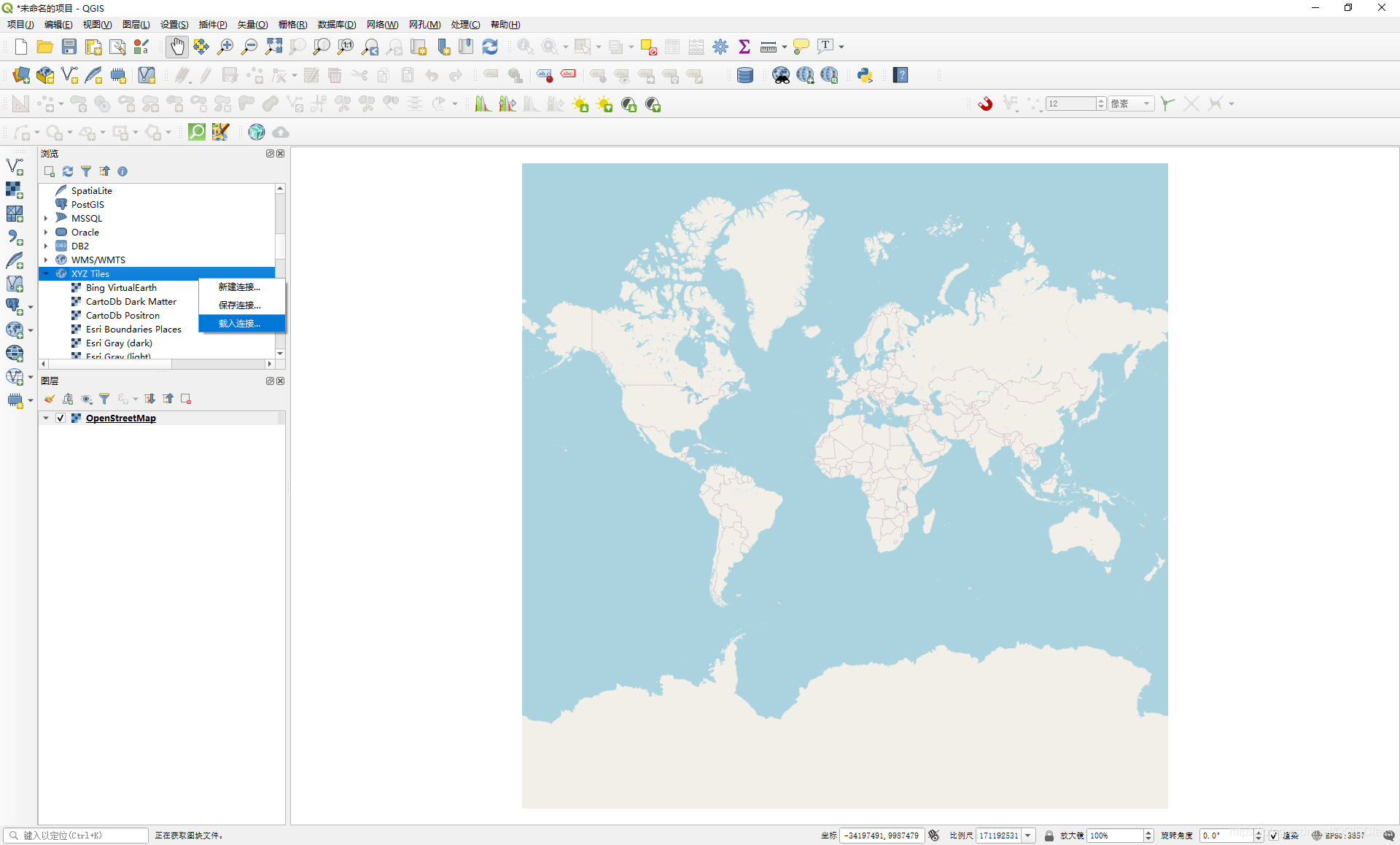The image size is (1400, 845).
Task: Select the Bing VirtualEarth tile entry
Action: point(121,287)
